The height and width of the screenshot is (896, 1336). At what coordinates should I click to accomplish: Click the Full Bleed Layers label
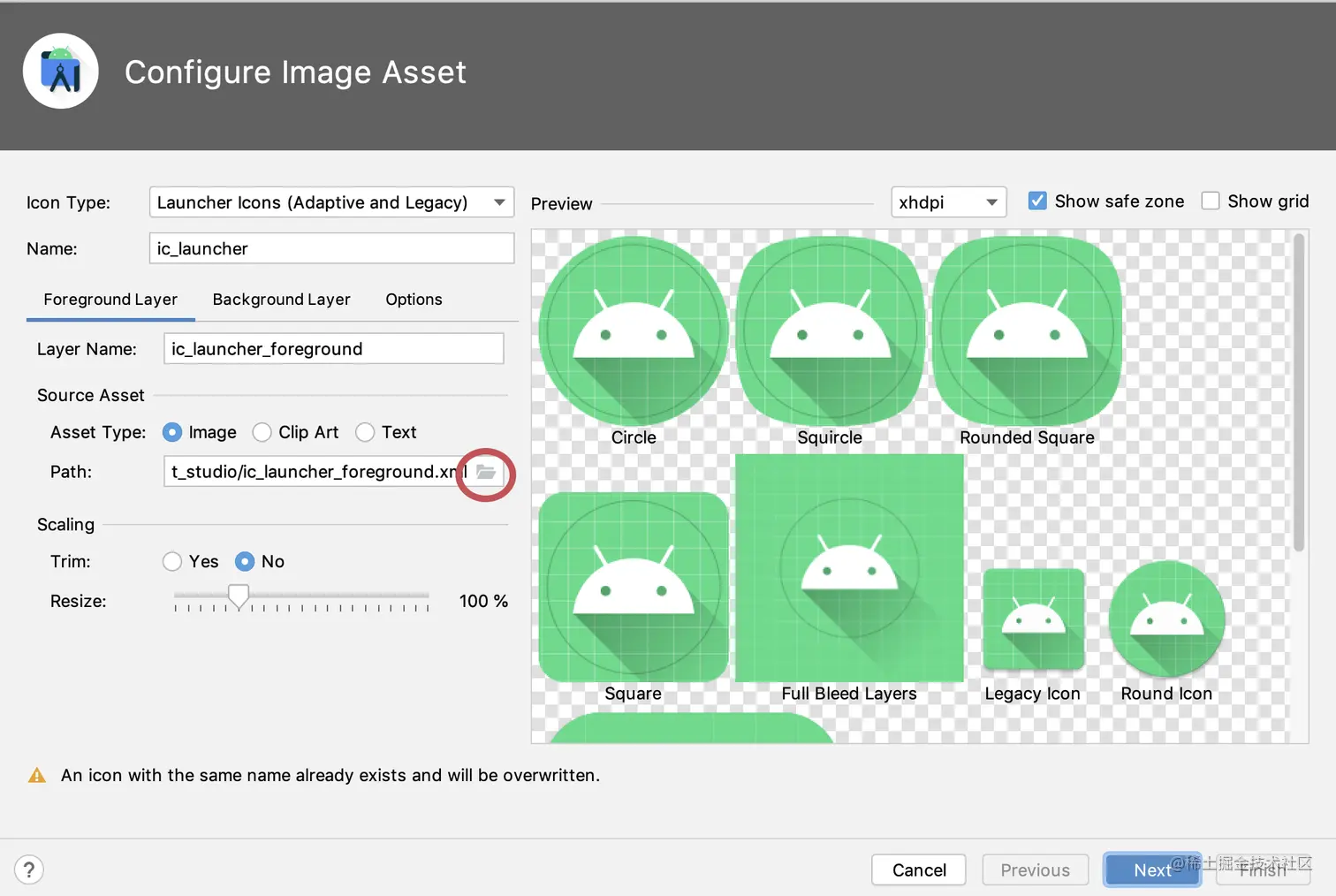849,694
